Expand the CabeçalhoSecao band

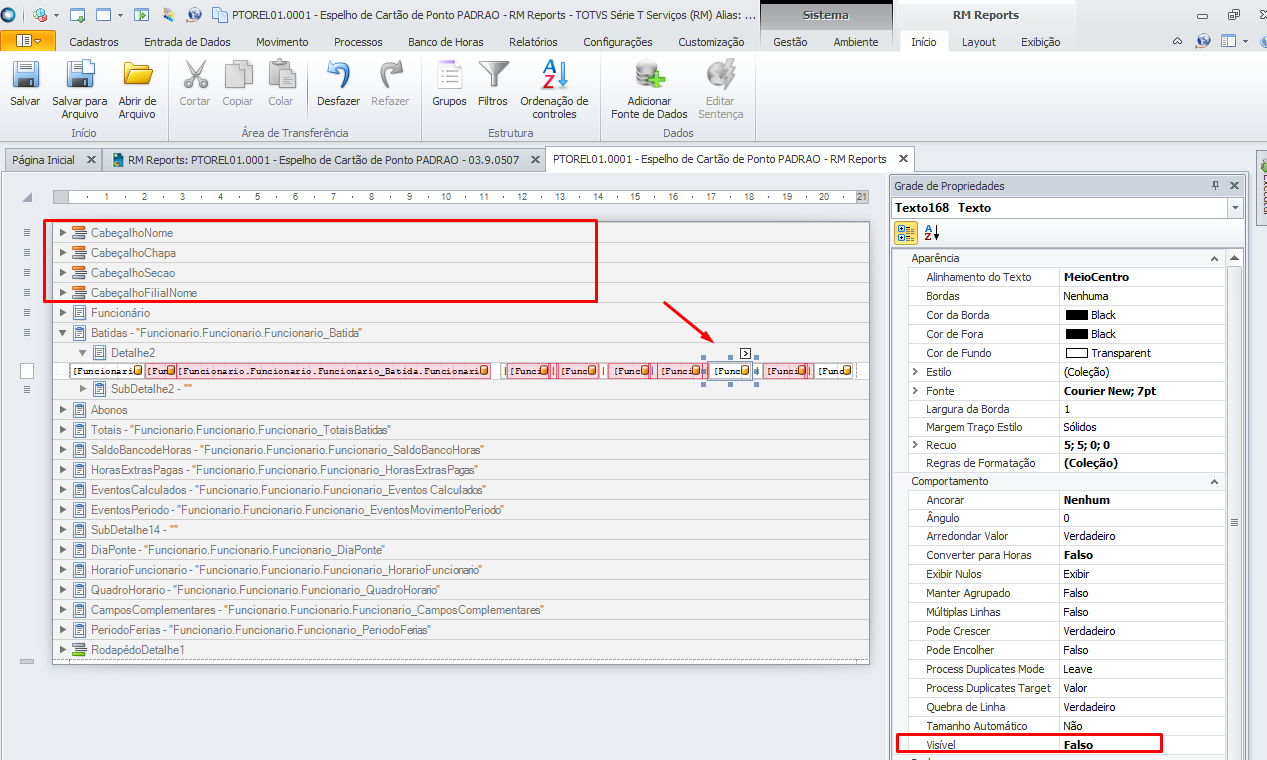click(x=63, y=273)
